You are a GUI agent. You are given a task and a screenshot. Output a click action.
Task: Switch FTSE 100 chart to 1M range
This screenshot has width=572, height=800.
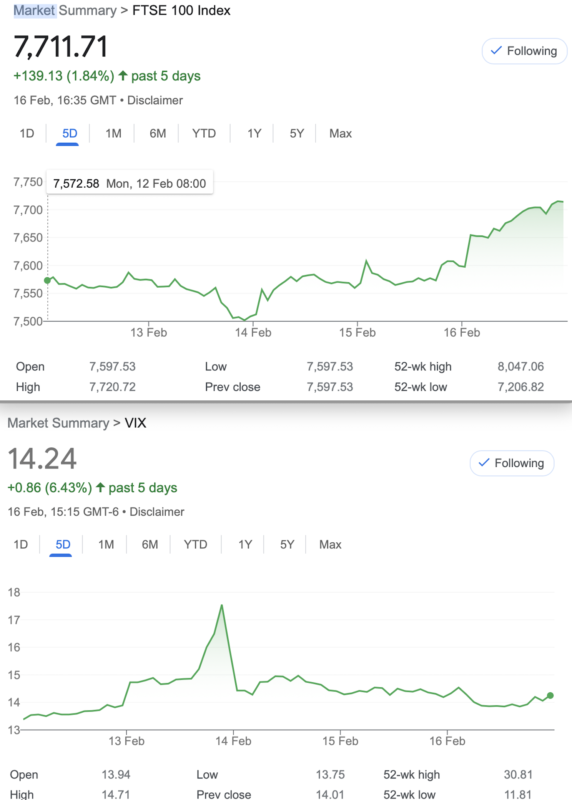tap(113, 134)
